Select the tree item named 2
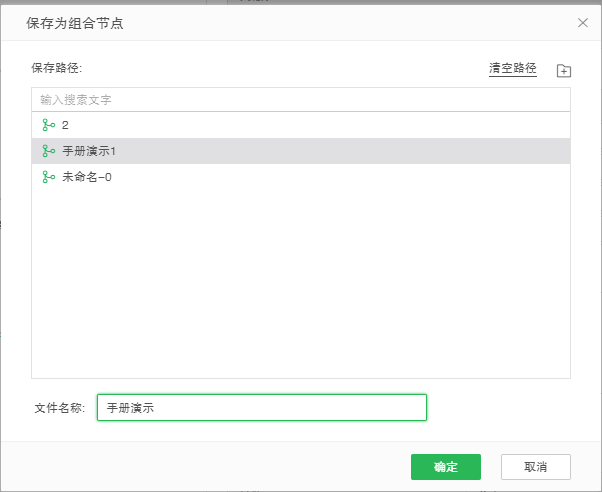This screenshot has height=492, width=602. point(65,125)
